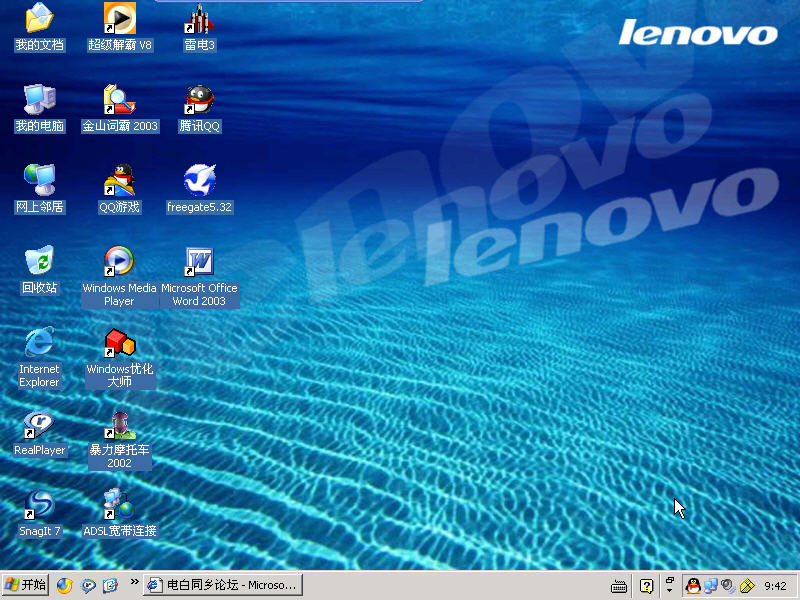Open 金山词霸 2003 dictionary shortcut
This screenshot has width=800, height=600.
(119, 101)
